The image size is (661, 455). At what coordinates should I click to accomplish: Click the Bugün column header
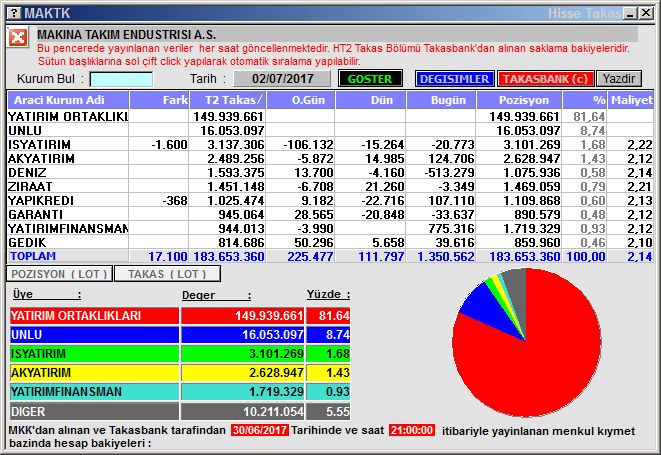[441, 100]
